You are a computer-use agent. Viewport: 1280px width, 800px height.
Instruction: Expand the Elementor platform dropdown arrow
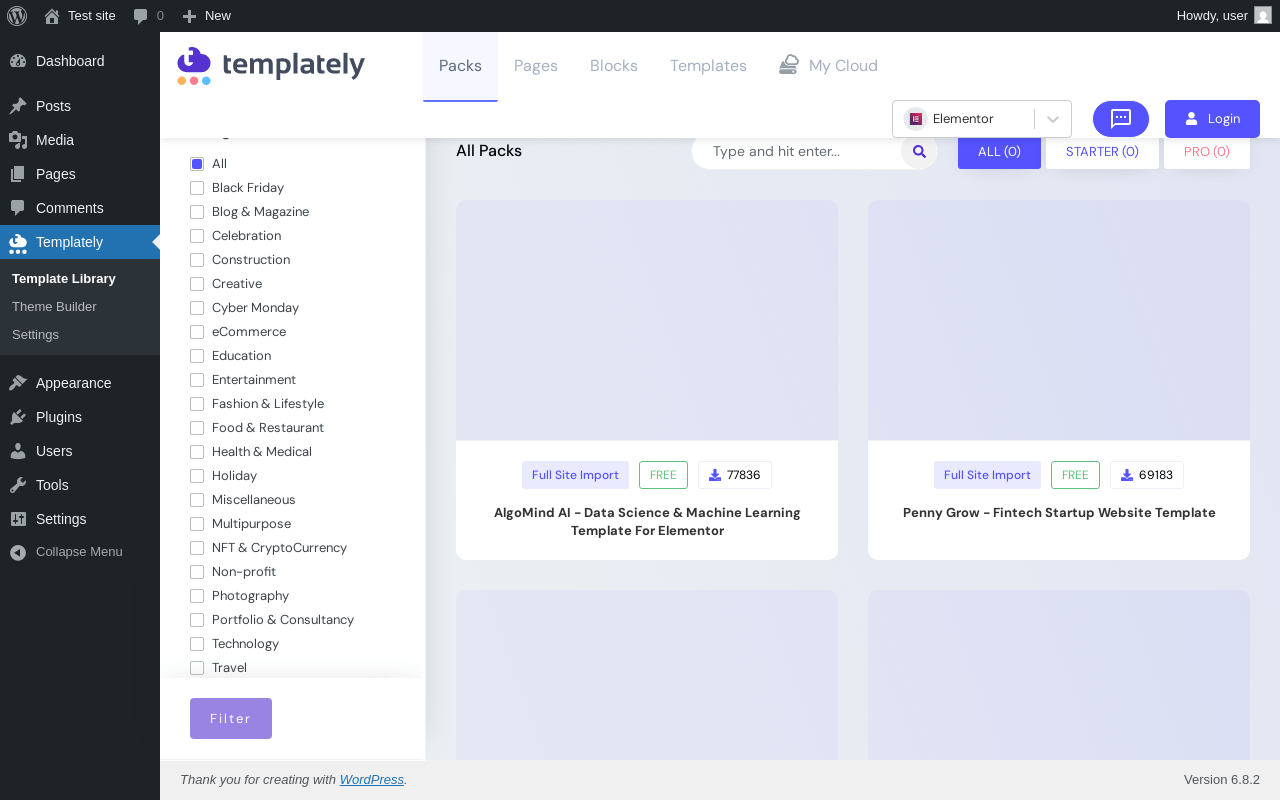click(1053, 119)
